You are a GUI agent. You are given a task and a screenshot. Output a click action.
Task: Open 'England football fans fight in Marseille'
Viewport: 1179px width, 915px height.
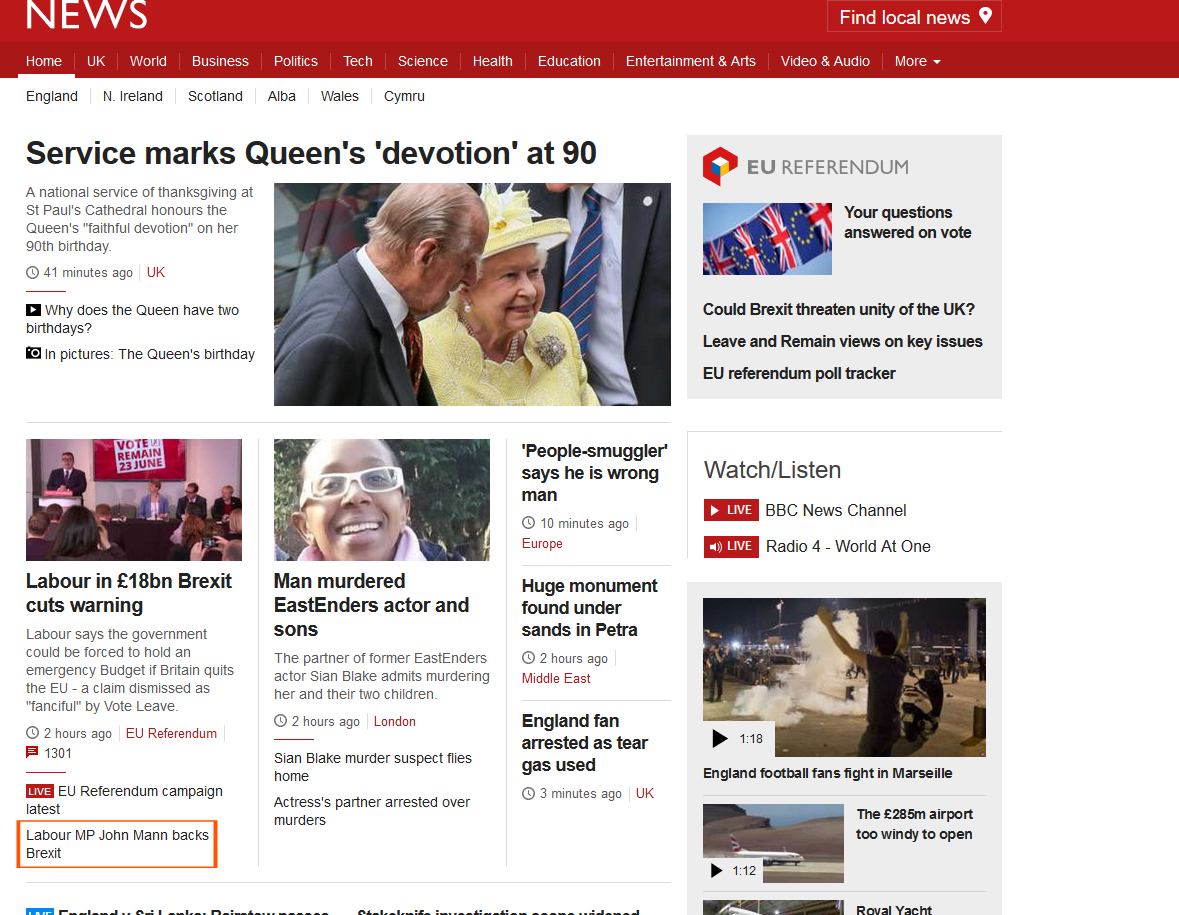point(828,773)
